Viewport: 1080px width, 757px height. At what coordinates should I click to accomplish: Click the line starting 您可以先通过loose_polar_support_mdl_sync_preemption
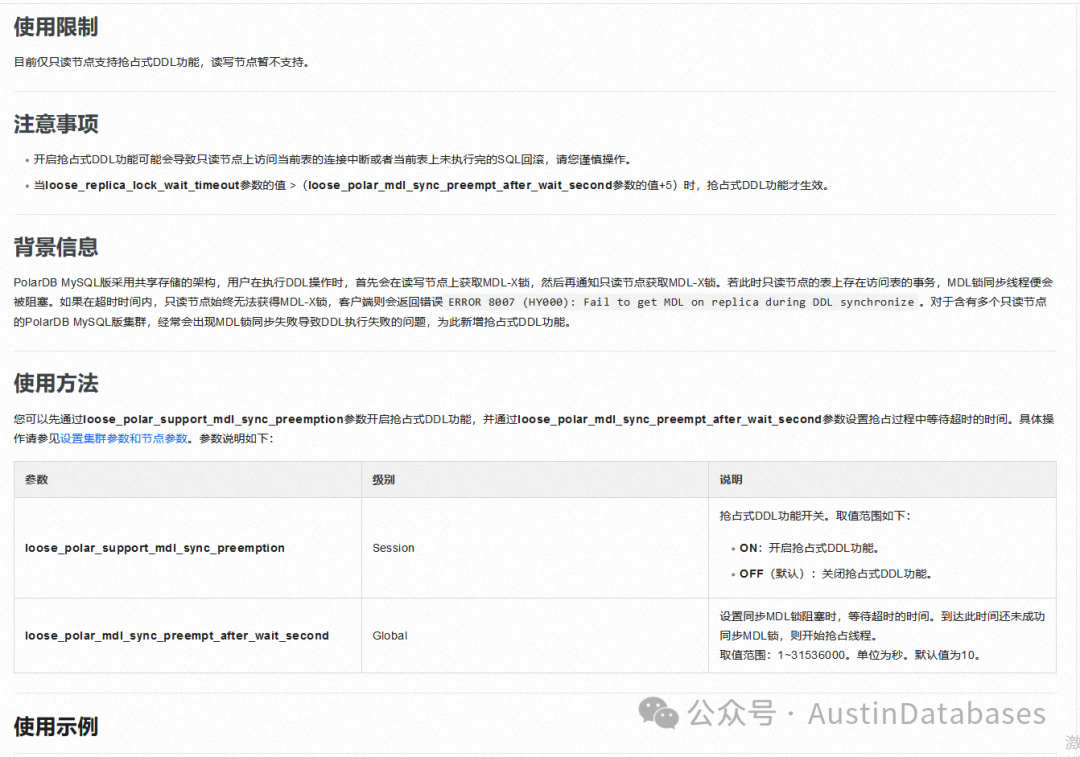[534, 419]
